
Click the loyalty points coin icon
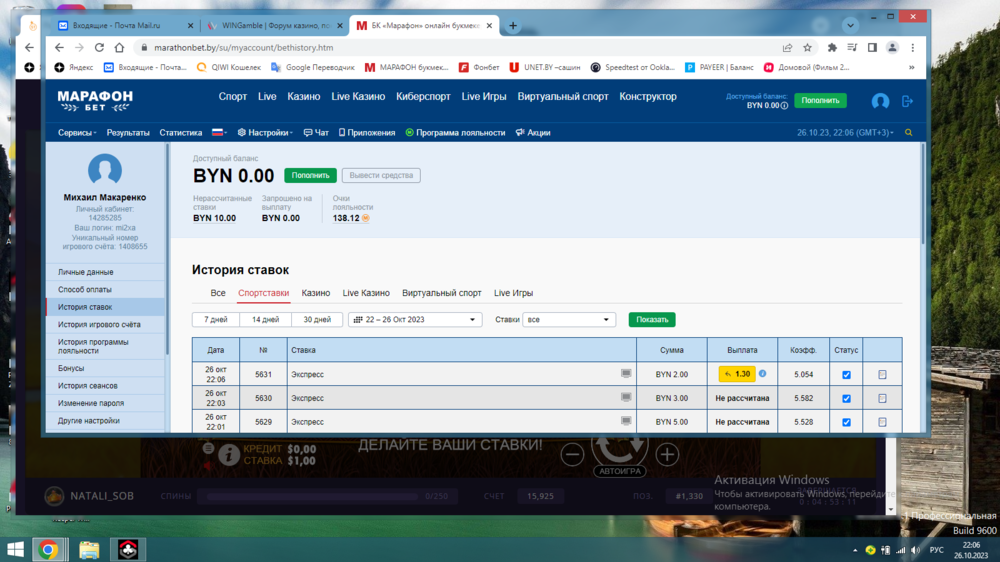366,218
